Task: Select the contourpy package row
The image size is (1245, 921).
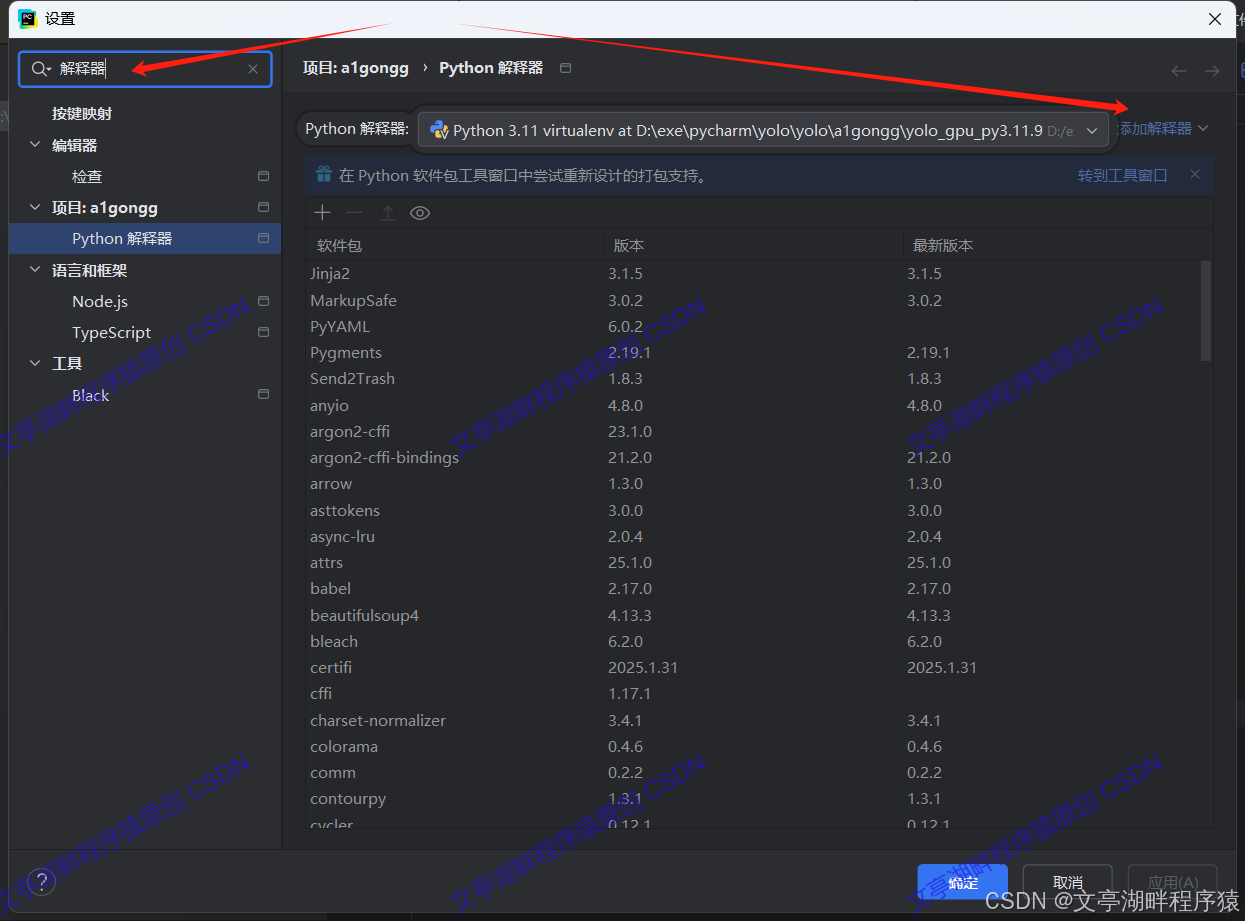Action: [x=754, y=798]
